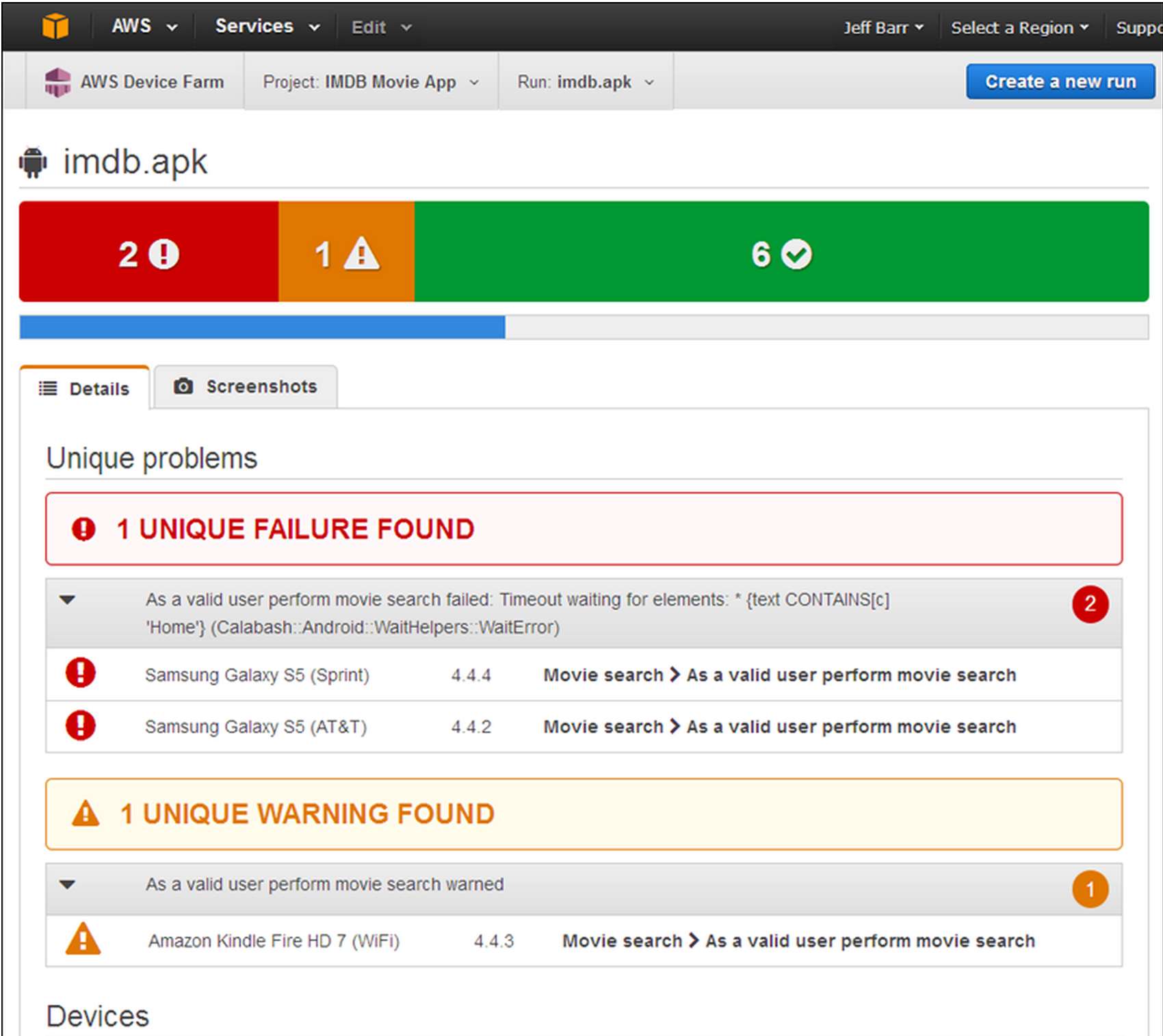Open the Run: imdb.apk dropdown
1163x1036 pixels.
[586, 82]
